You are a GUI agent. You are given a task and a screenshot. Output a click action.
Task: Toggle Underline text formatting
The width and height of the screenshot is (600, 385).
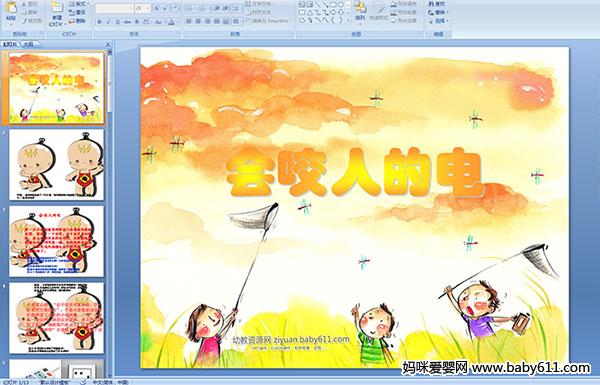(117, 22)
